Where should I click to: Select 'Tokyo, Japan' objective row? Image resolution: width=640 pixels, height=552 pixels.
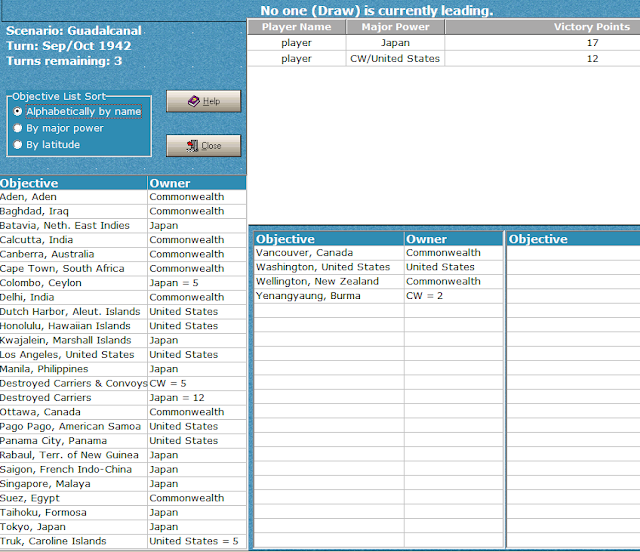click(x=123, y=527)
